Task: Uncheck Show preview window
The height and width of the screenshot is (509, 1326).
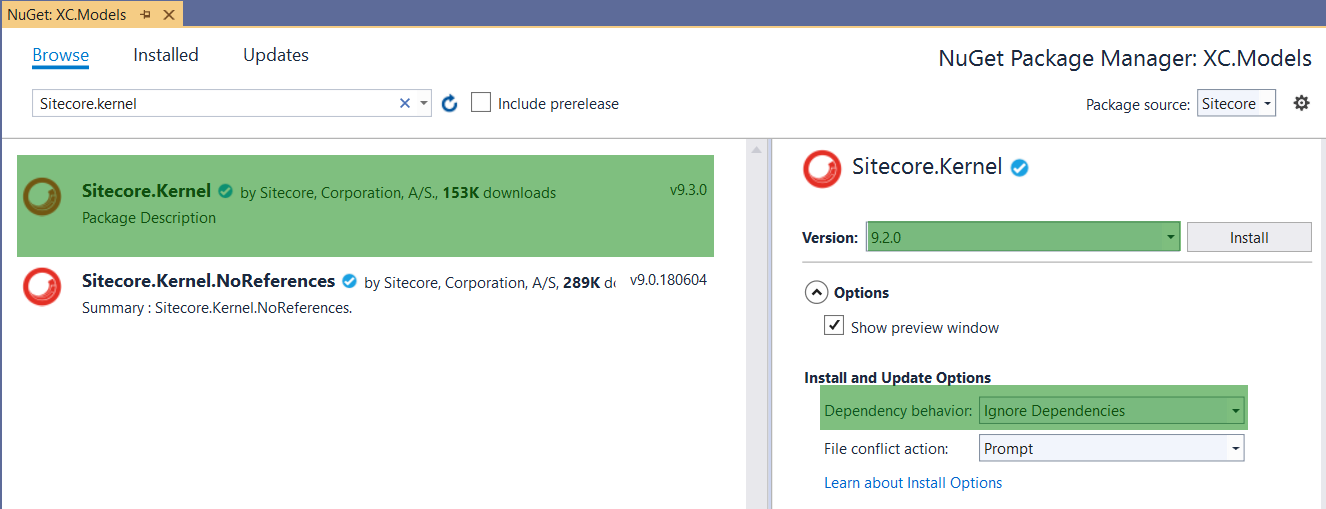Action: [x=834, y=326]
